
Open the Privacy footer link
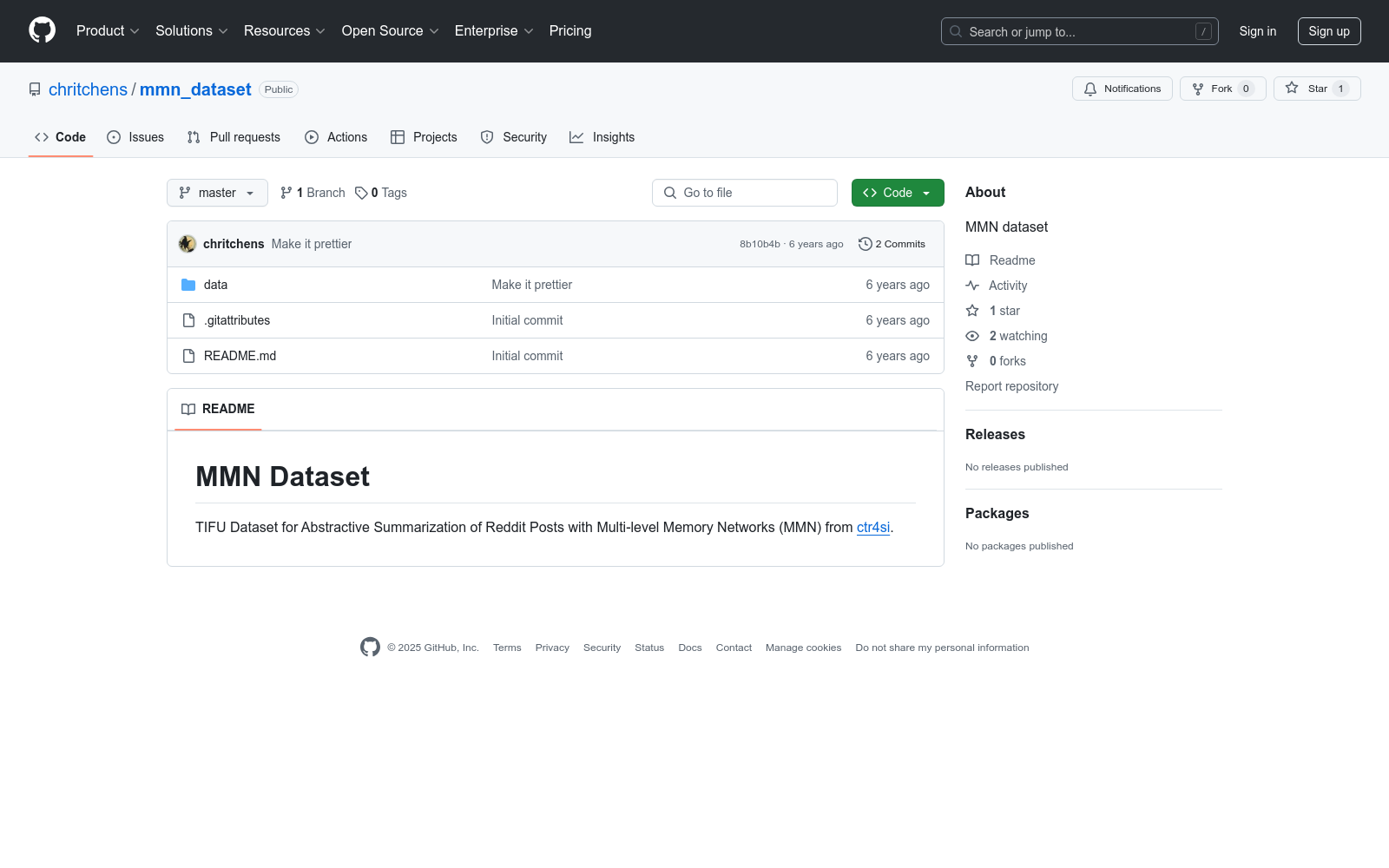552,648
